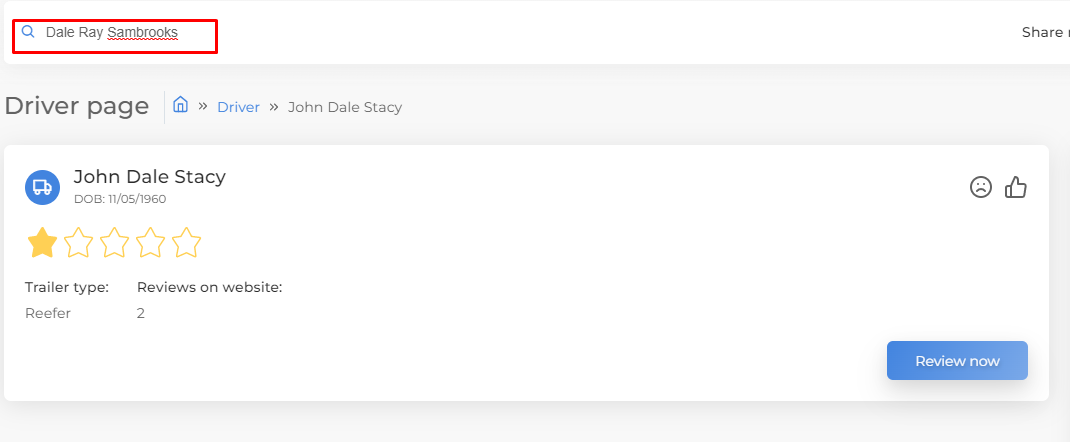Set rating to the second star
The height and width of the screenshot is (442, 1070).
(78, 243)
